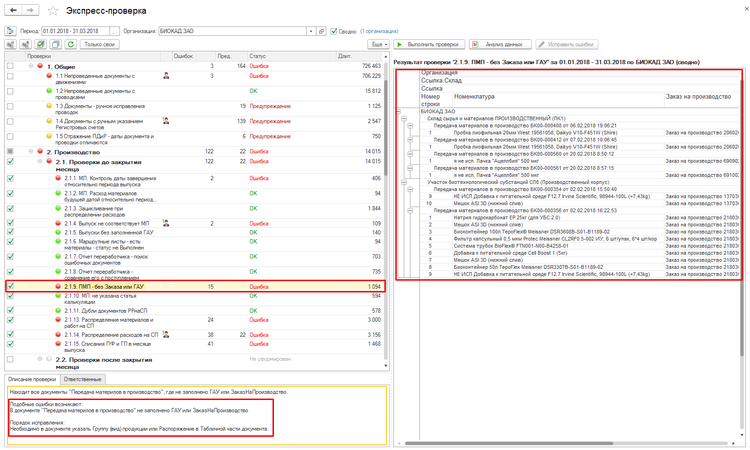Click the red status dot of row 1. Общие
The width and height of the screenshot is (750, 450).
pyautogui.click(x=40, y=66)
